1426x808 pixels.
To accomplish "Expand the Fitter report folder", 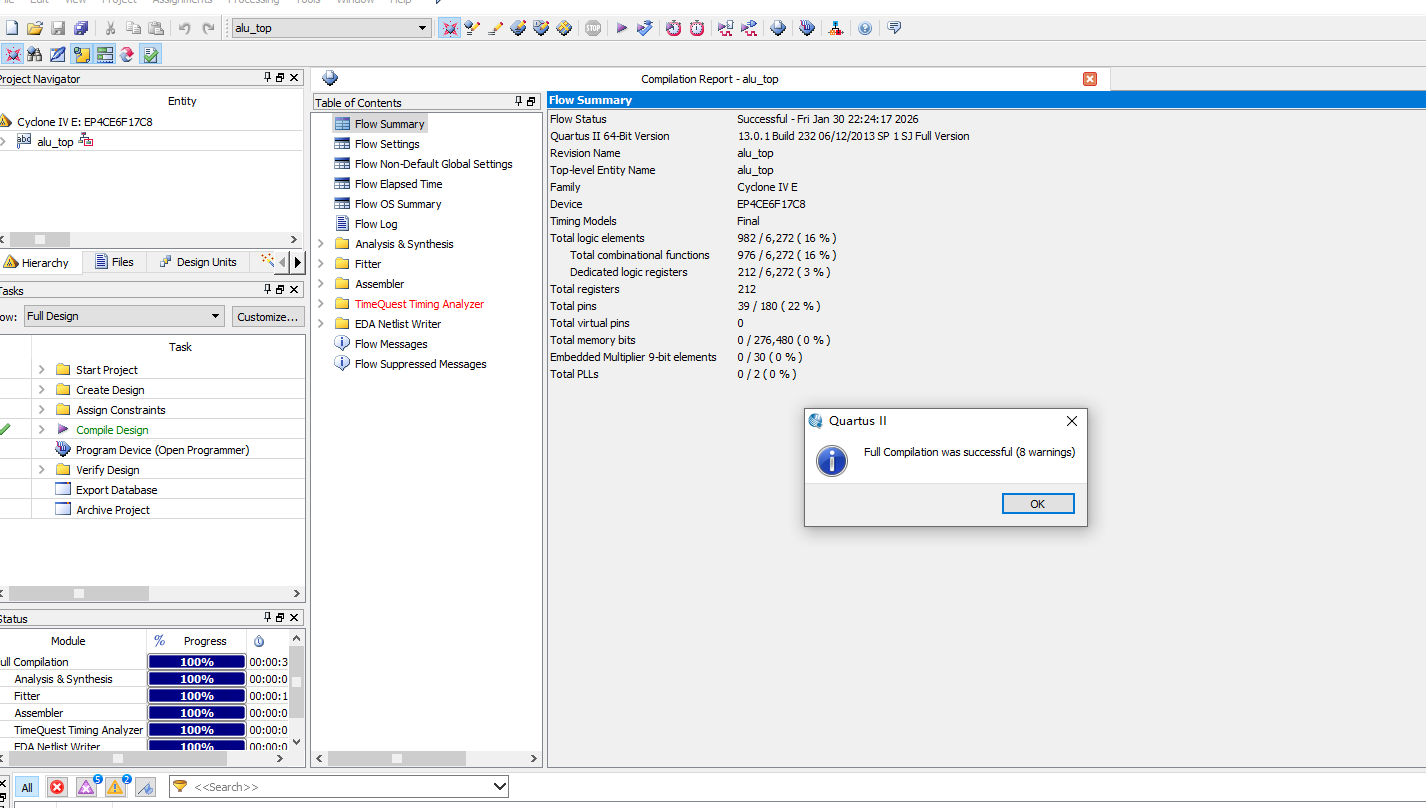I will coord(321,264).
